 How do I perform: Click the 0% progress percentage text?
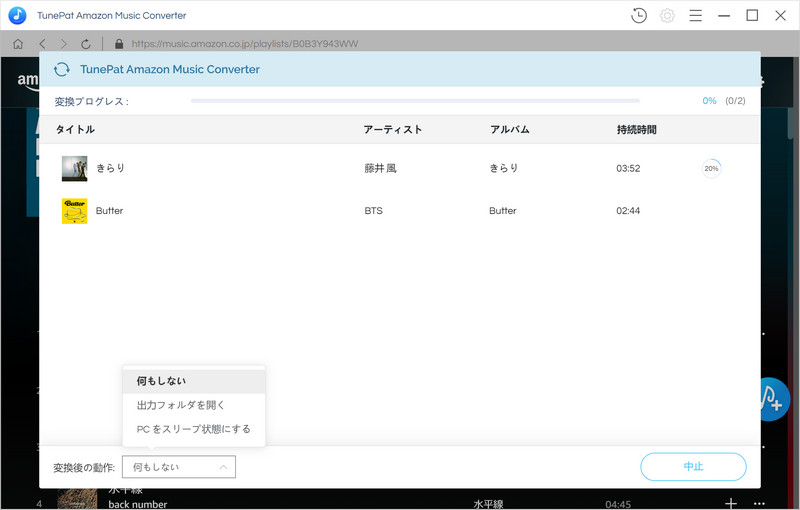point(709,101)
